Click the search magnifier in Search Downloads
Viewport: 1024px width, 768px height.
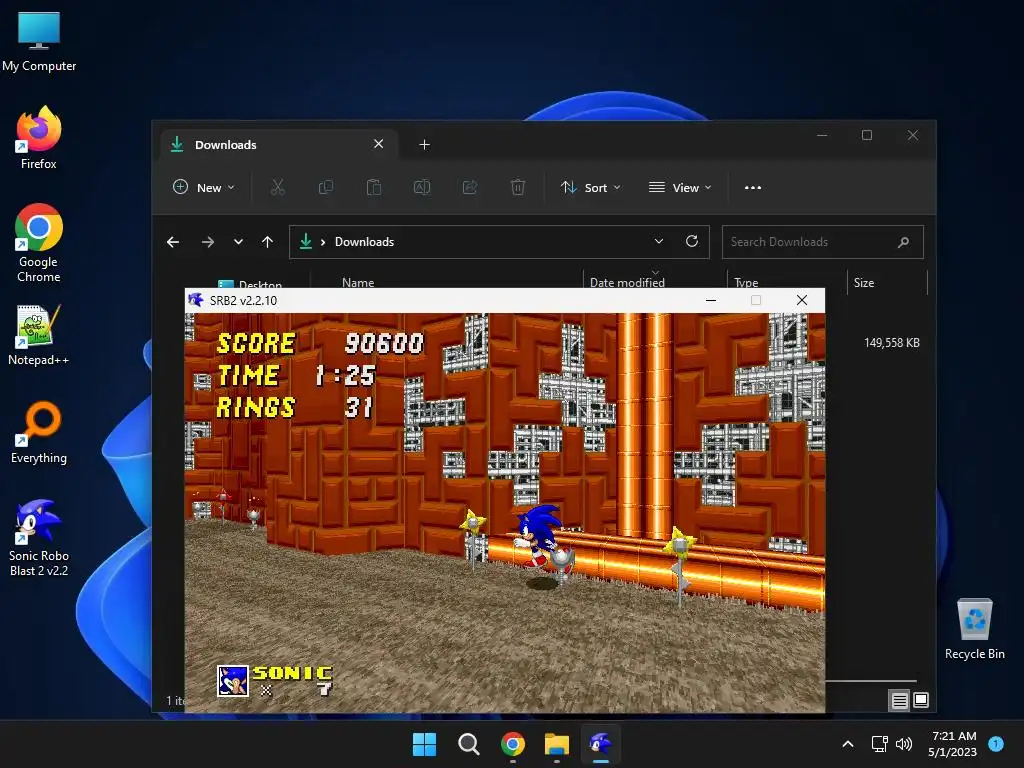pyautogui.click(x=903, y=242)
